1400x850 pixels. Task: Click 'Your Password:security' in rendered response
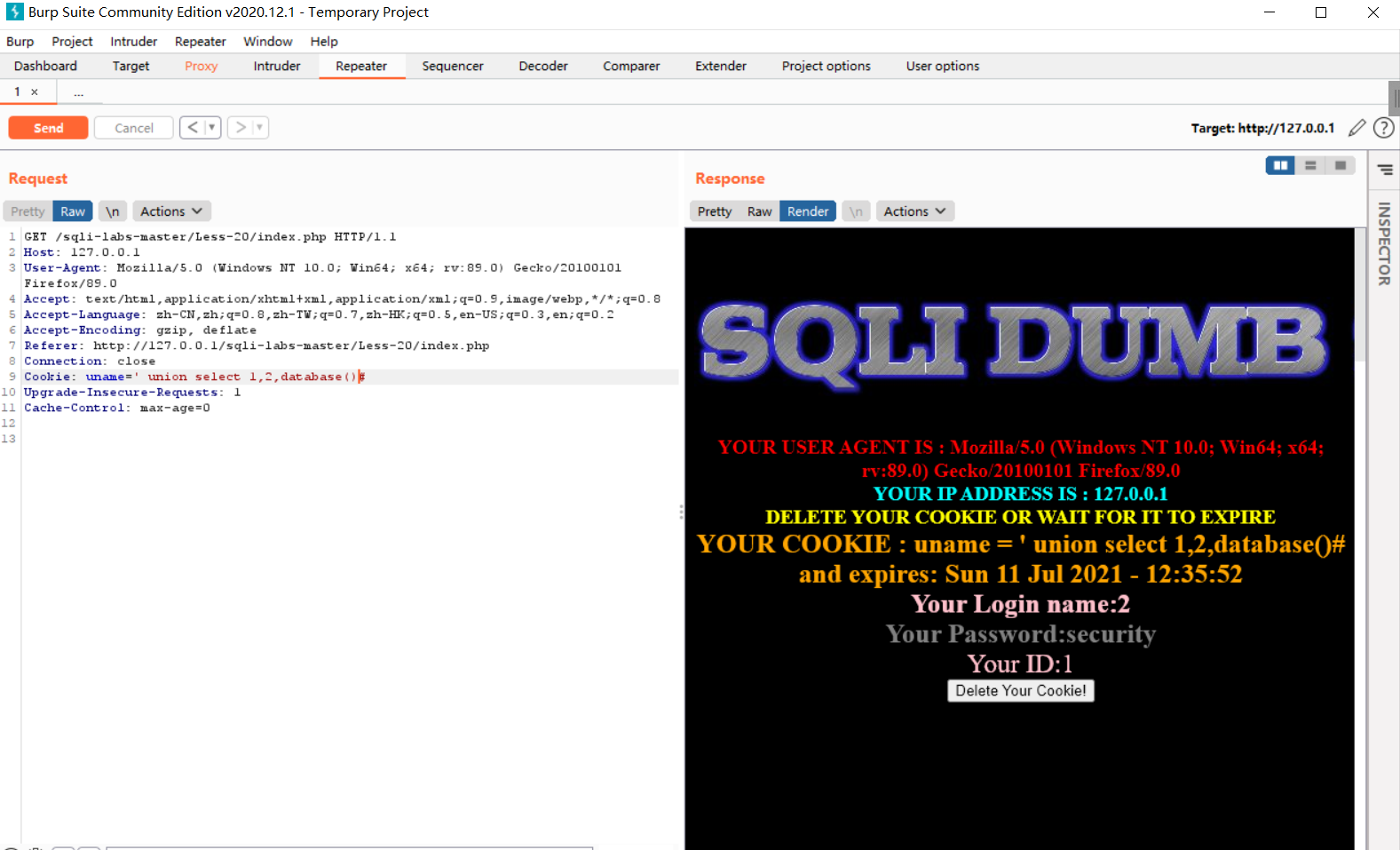1021,634
